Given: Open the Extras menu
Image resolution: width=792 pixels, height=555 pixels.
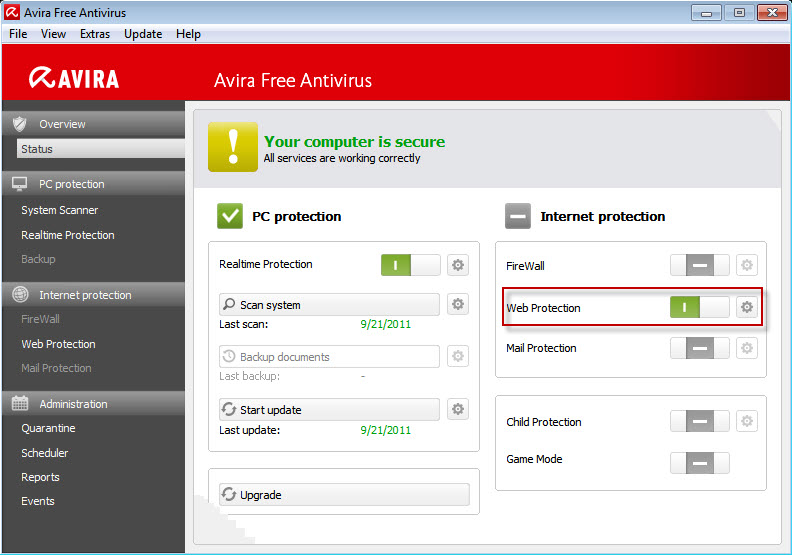Looking at the screenshot, I should 95,34.
